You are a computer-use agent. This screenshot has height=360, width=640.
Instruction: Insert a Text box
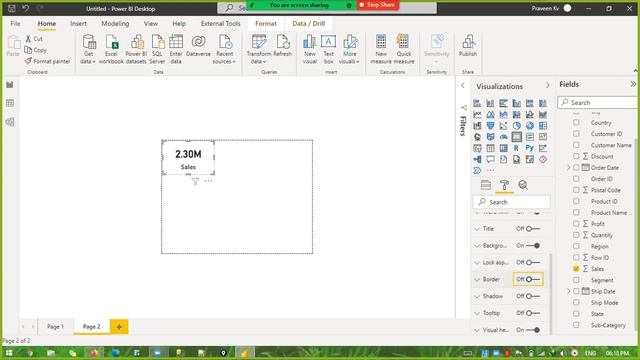tap(329, 49)
